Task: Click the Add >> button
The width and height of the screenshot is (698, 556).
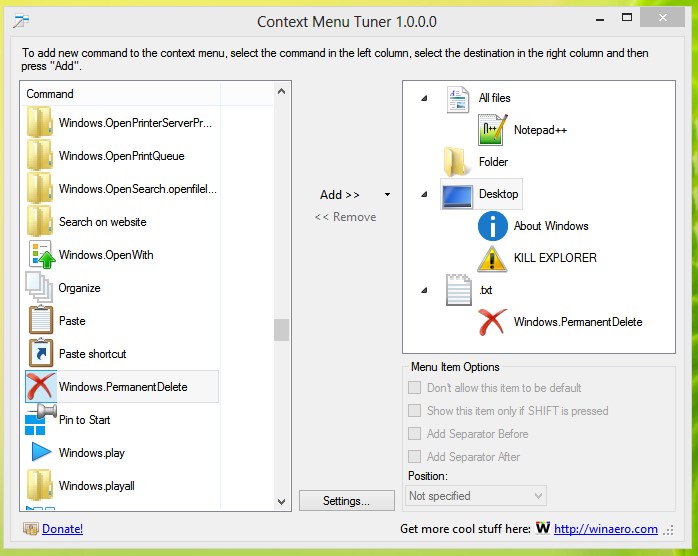Action: click(340, 195)
